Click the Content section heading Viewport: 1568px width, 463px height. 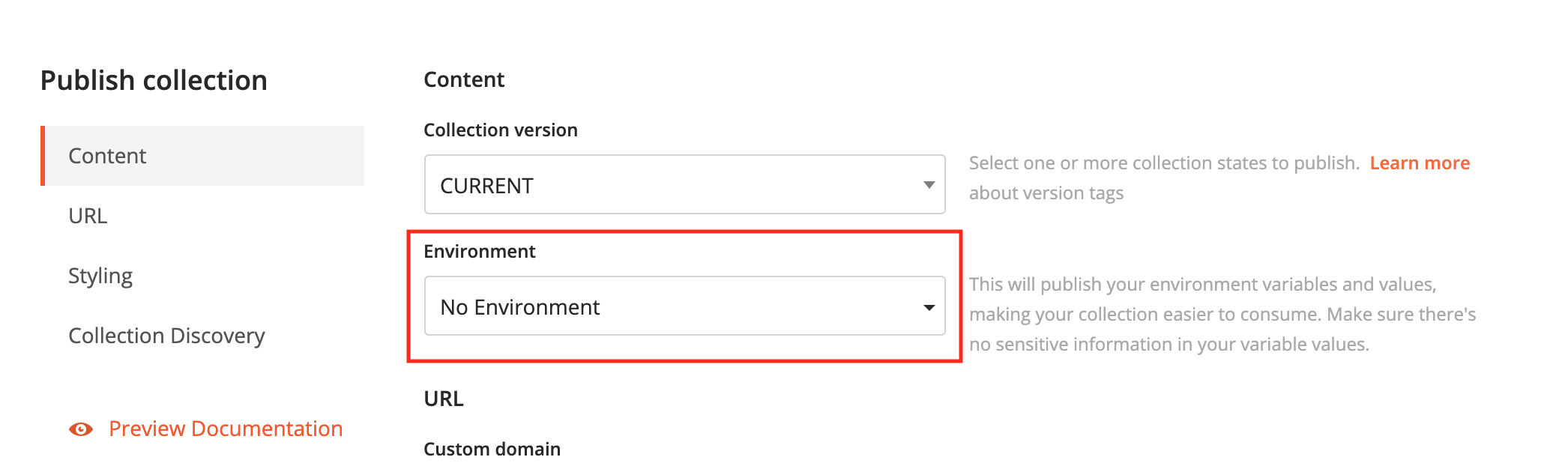click(x=464, y=79)
